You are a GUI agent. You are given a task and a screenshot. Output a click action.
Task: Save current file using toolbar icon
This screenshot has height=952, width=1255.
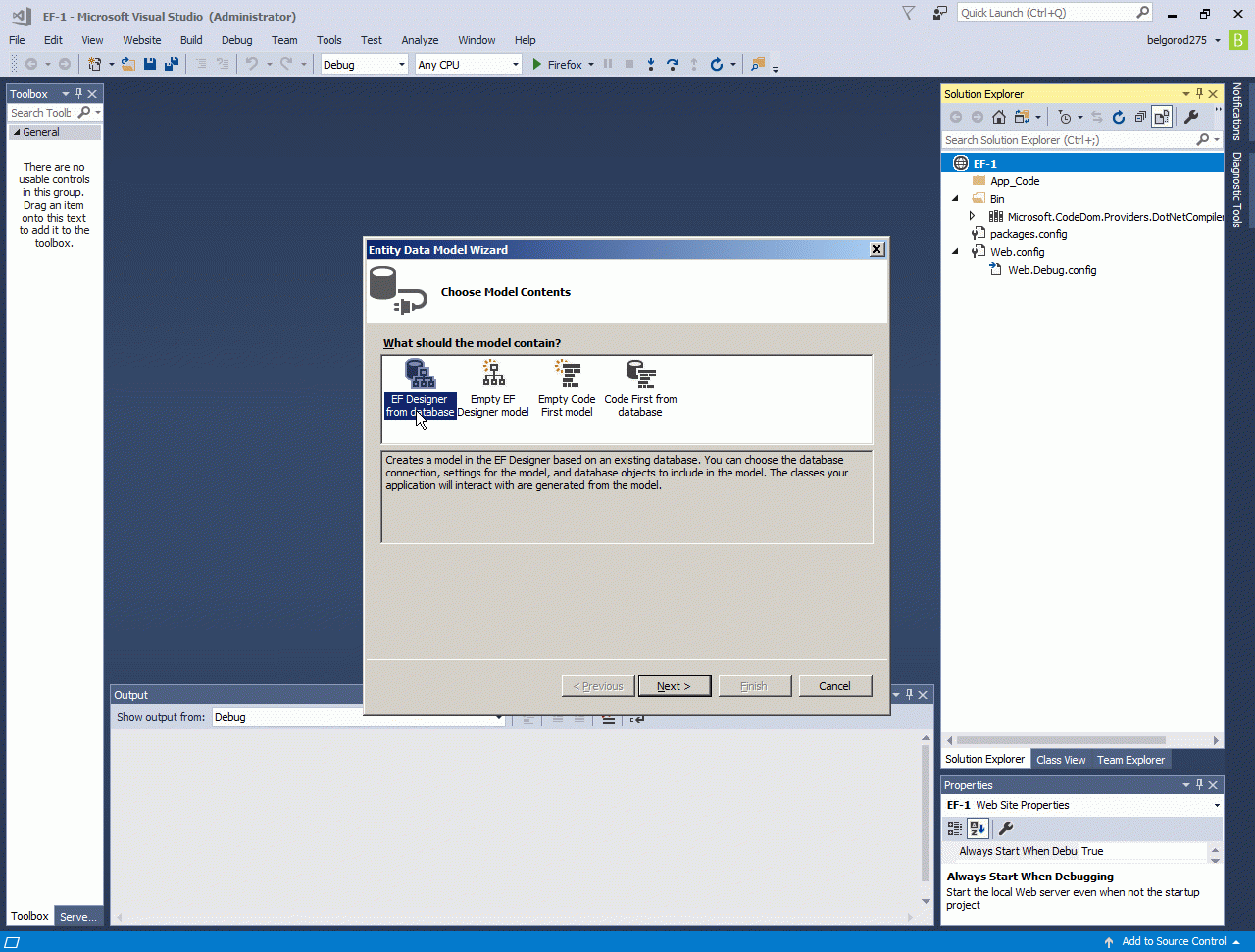[x=150, y=64]
